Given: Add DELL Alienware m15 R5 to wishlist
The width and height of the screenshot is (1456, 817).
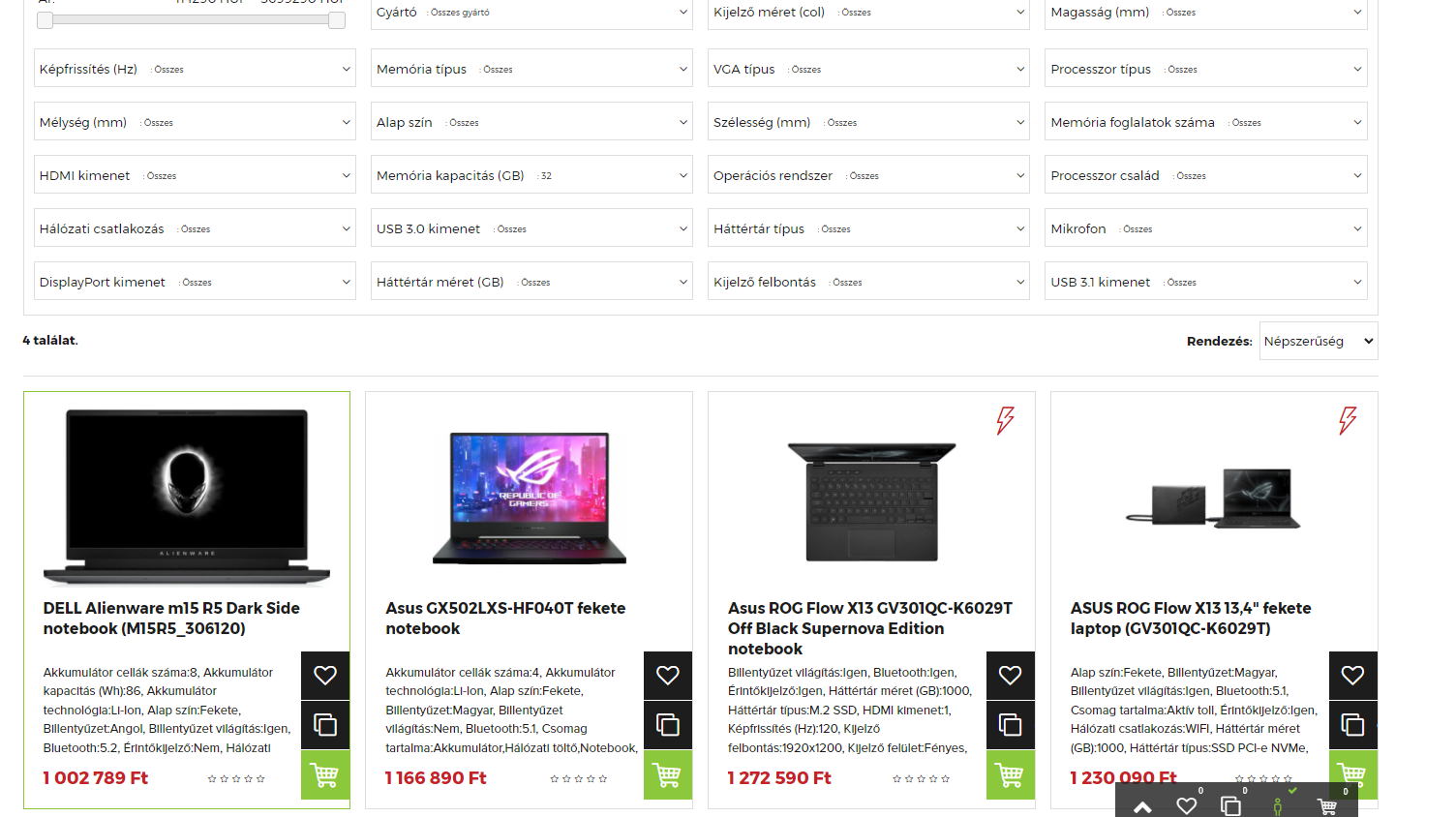Looking at the screenshot, I should click(x=325, y=676).
